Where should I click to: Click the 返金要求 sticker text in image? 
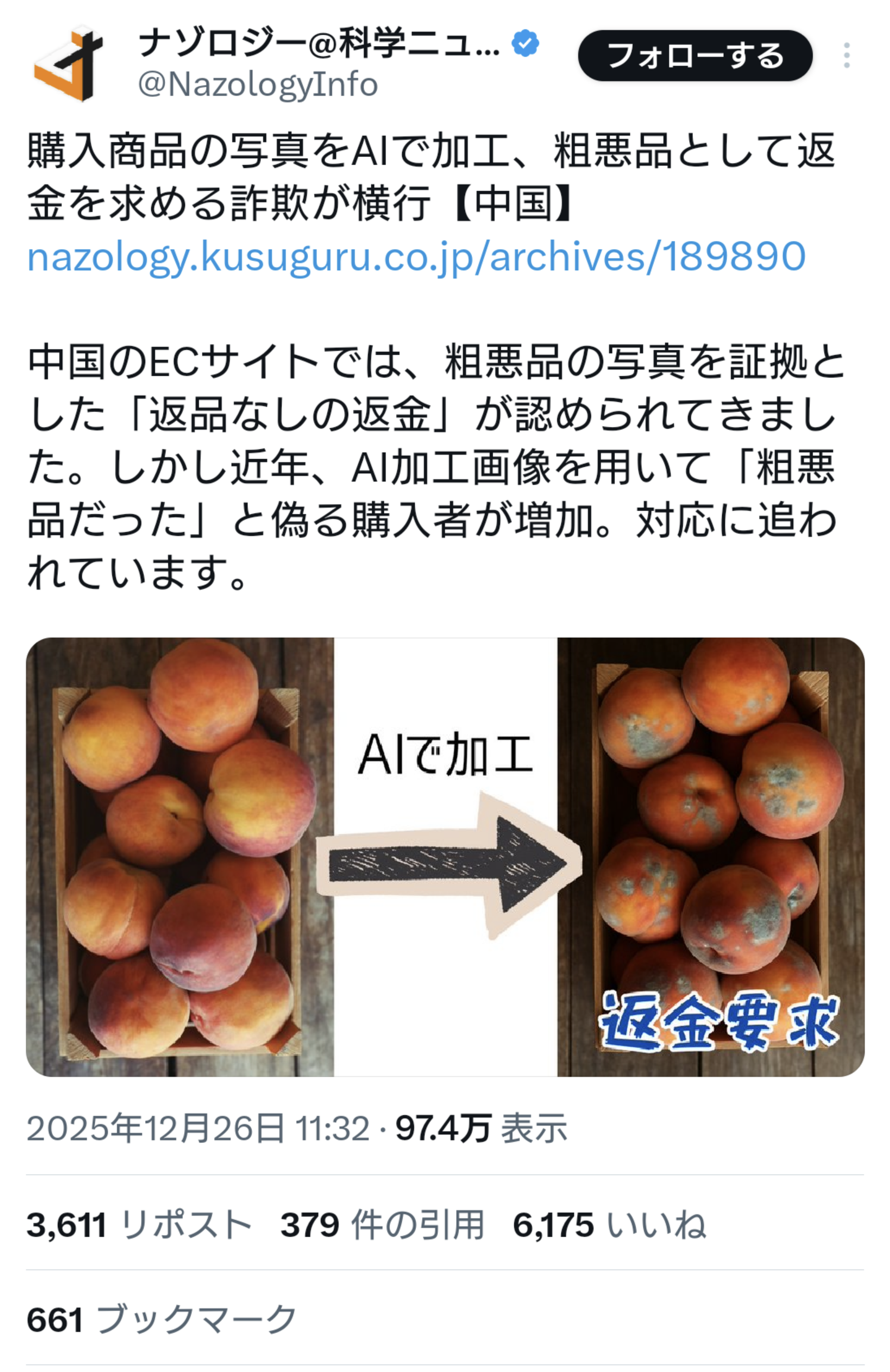coord(717,1022)
